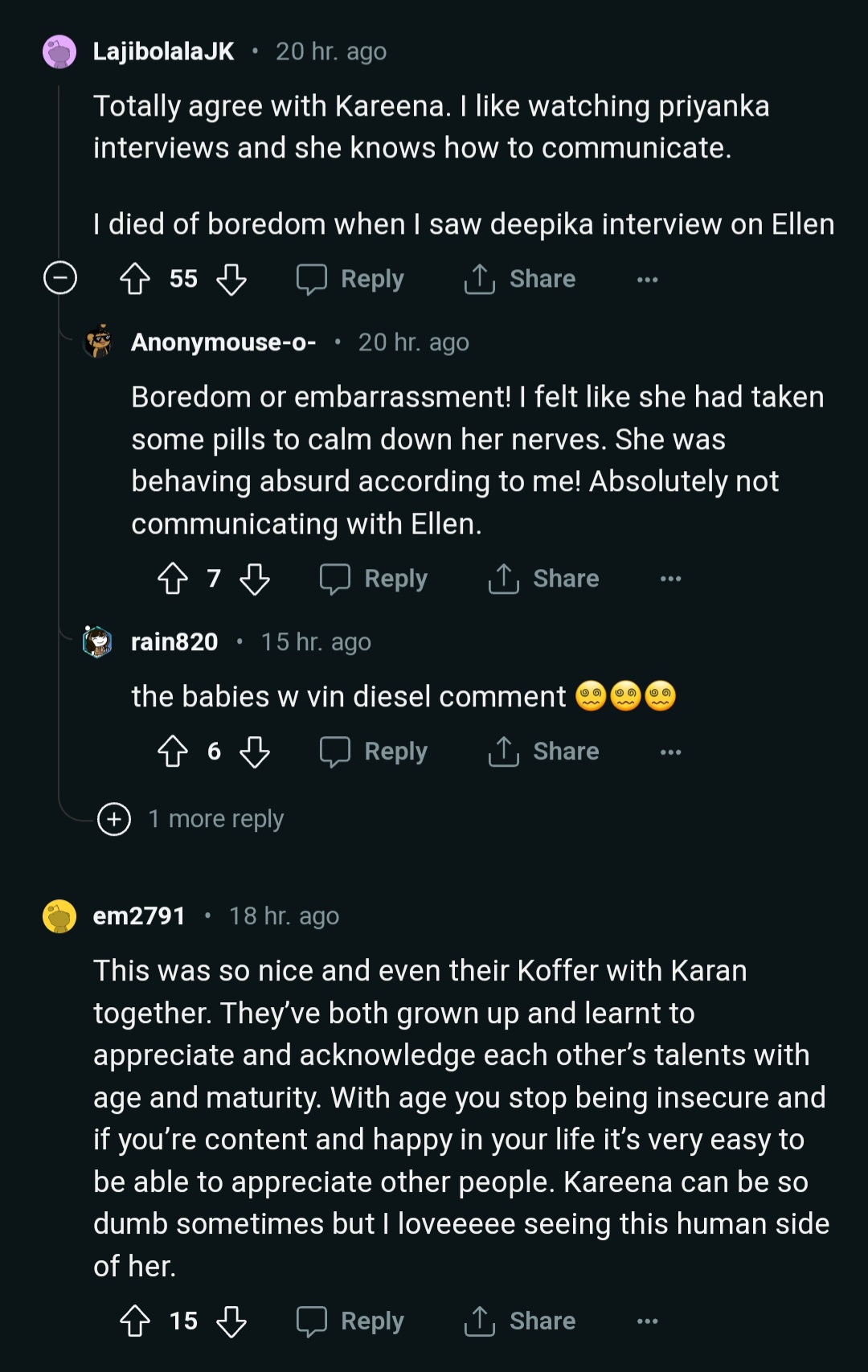Share Anonymouse-o-'s reply
The width and height of the screenshot is (868, 1372).
coord(544,579)
